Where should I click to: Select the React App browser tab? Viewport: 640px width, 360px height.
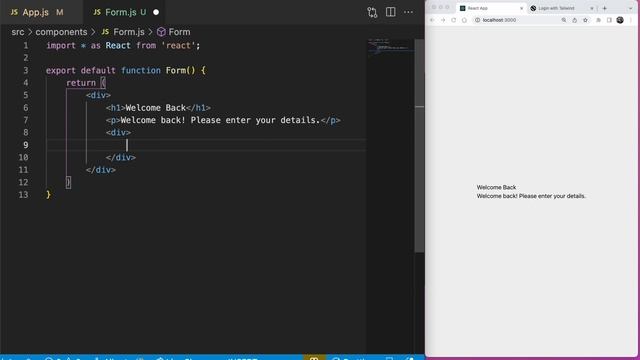tap(491, 8)
